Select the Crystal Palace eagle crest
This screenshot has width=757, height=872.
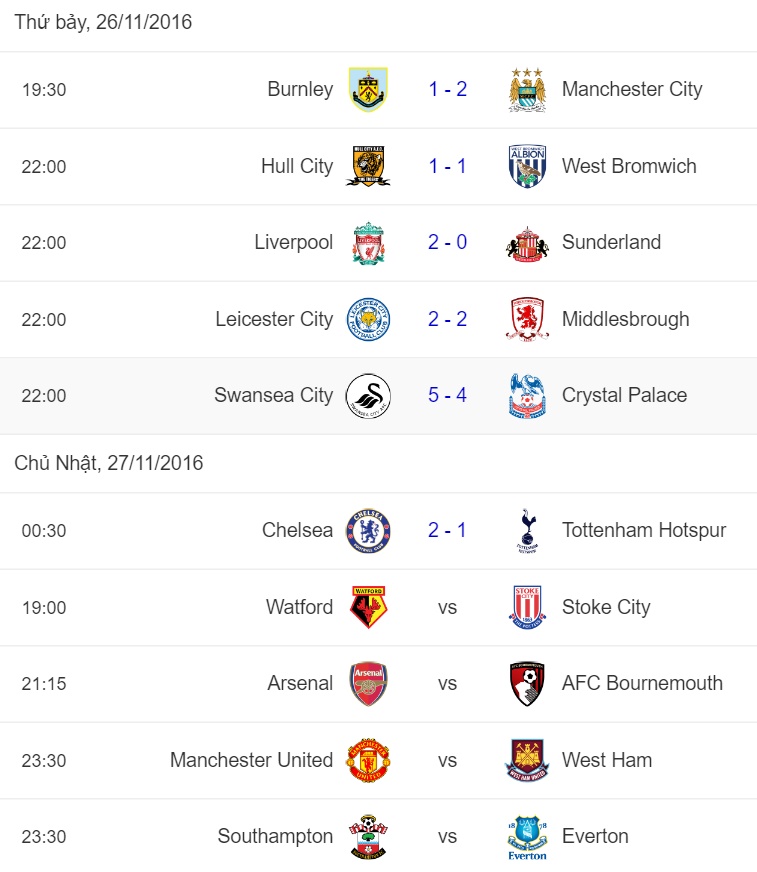(x=527, y=396)
